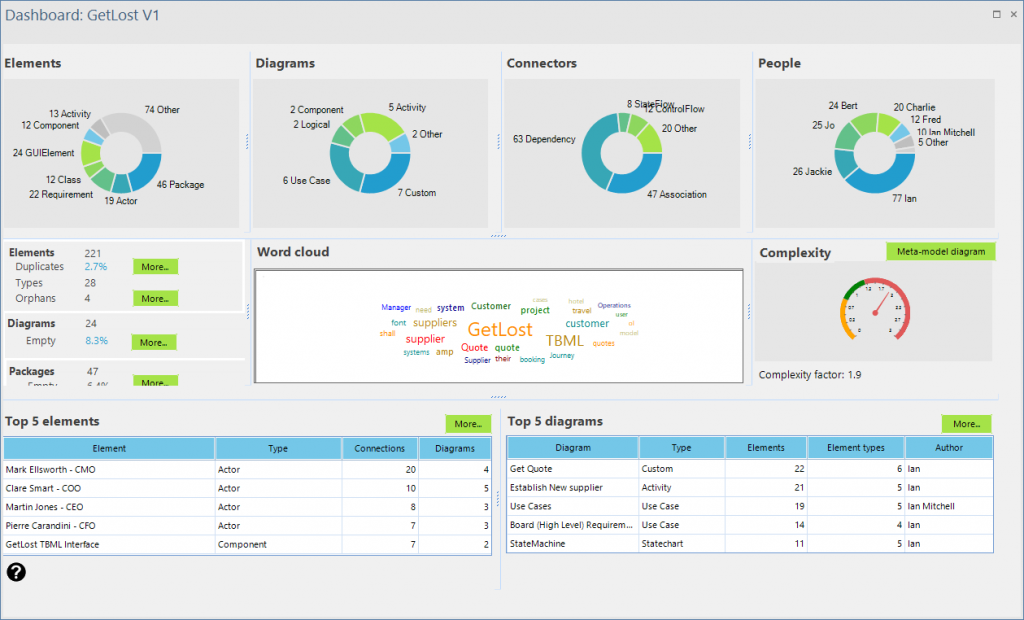Image resolution: width=1024 pixels, height=620 pixels.
Task: Click More button beside Orphans count
Action: 155,298
